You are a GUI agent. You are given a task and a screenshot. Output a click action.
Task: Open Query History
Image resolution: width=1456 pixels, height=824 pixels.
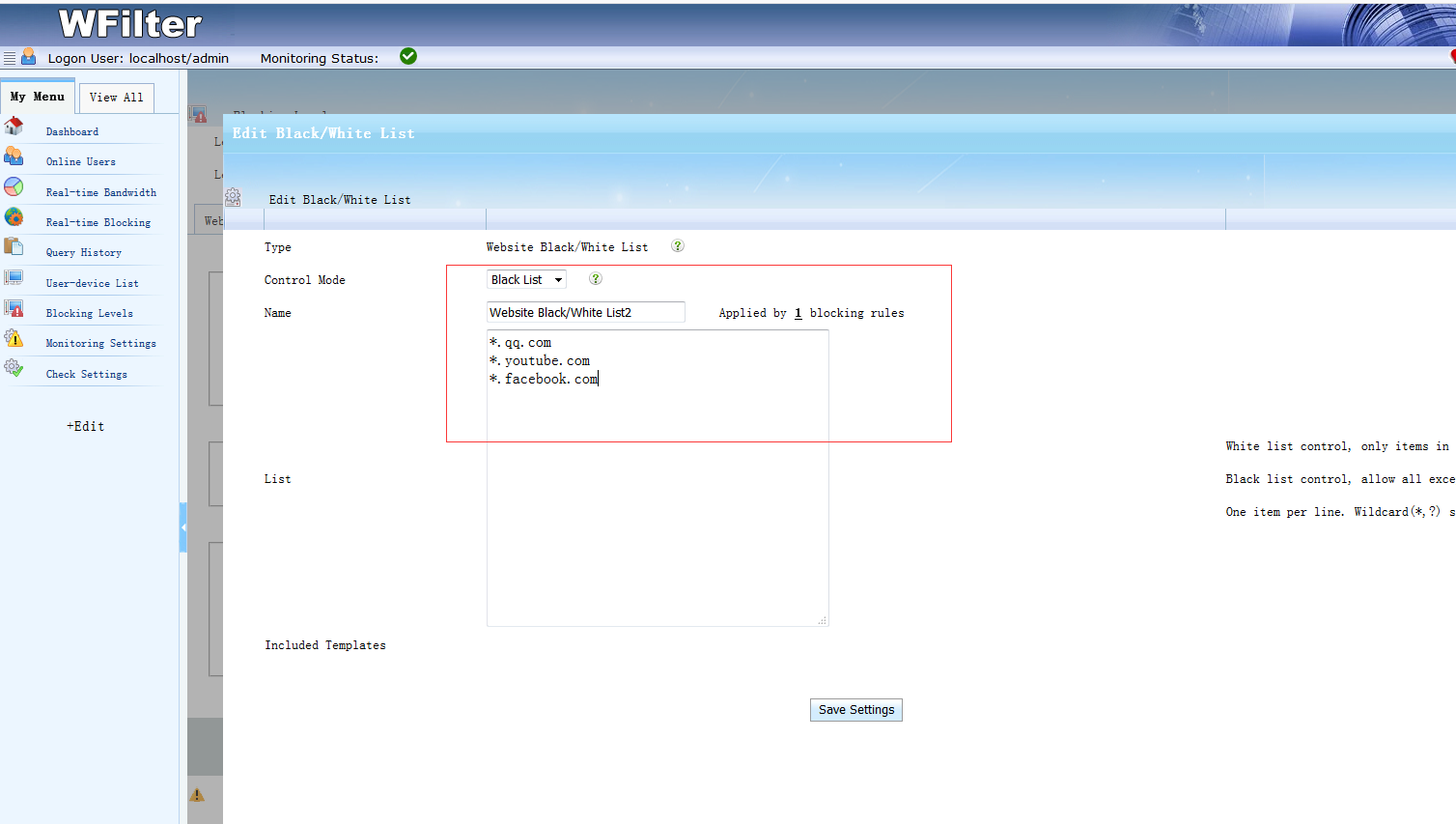click(x=84, y=252)
